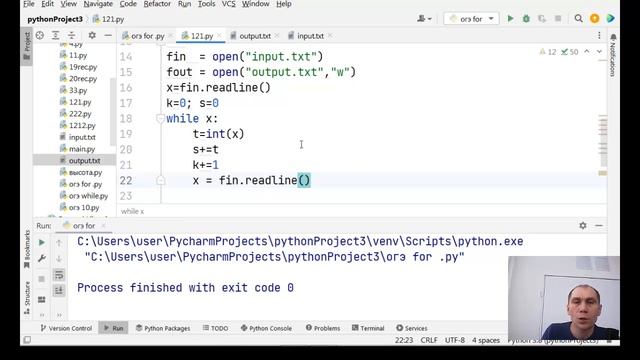Close the output.txt editor tab
The height and width of the screenshot is (360, 640).
[x=277, y=36]
